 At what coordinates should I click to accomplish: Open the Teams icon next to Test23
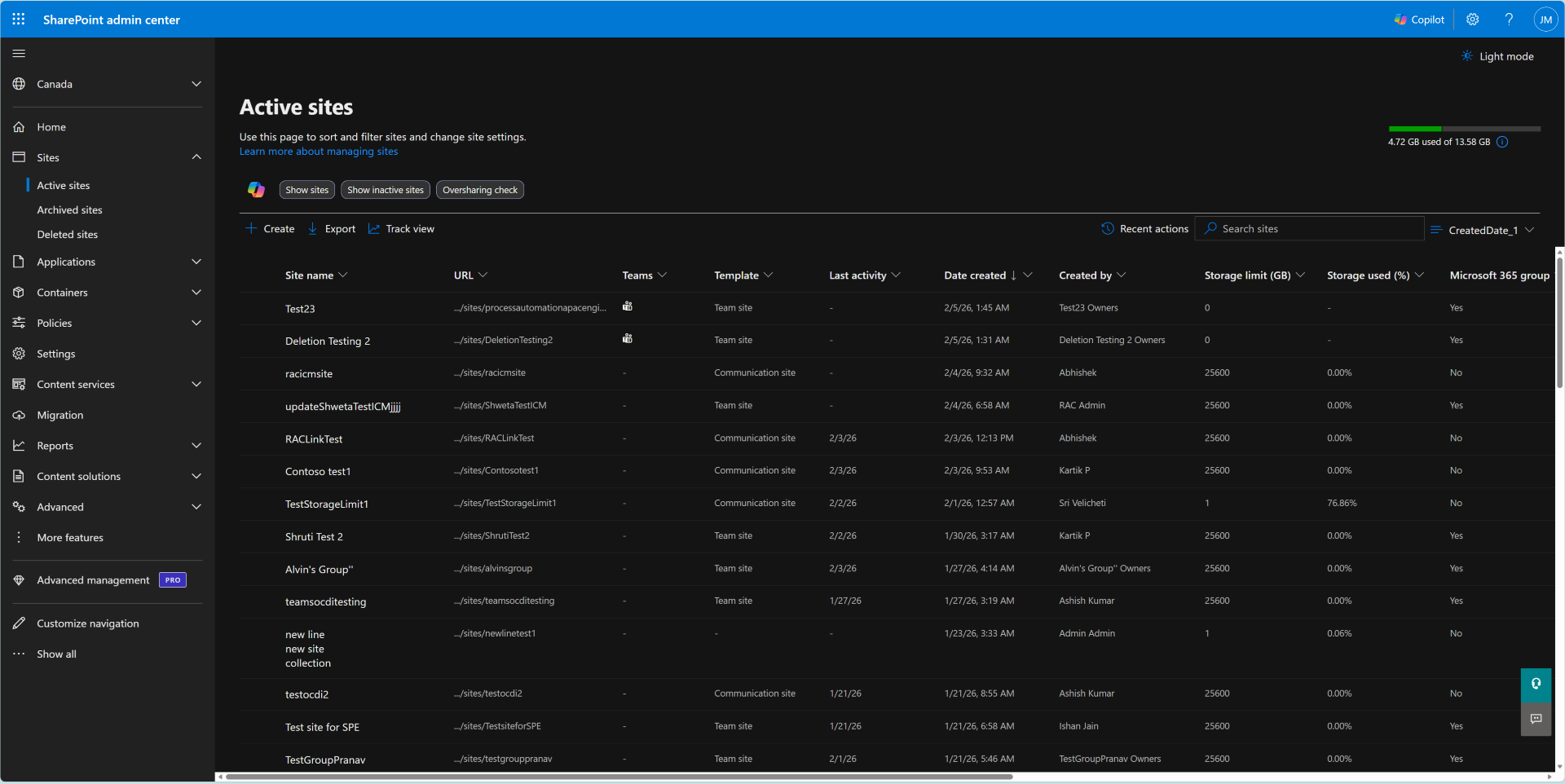[x=628, y=306]
